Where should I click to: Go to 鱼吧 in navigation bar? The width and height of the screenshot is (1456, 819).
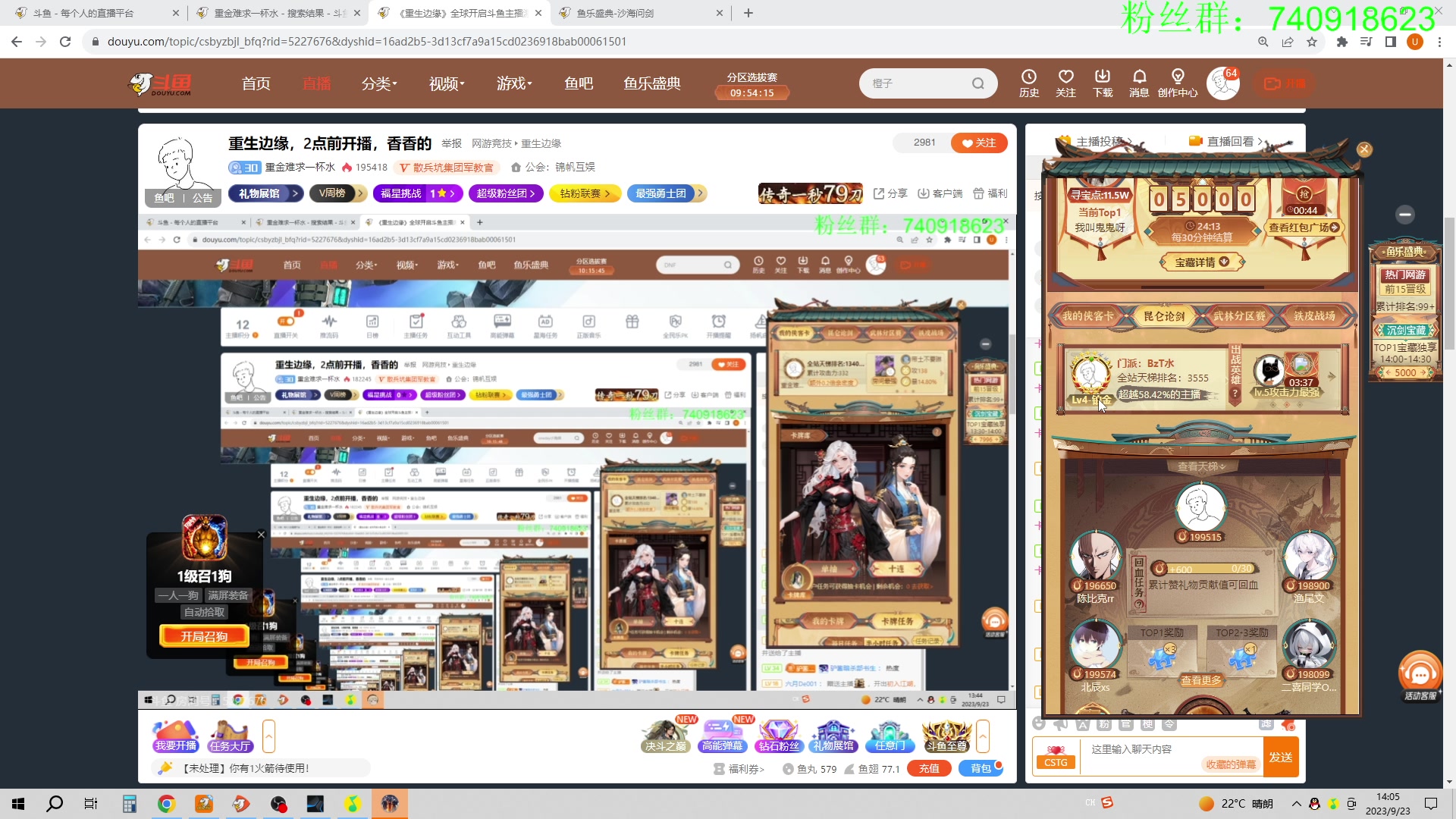pyautogui.click(x=579, y=83)
